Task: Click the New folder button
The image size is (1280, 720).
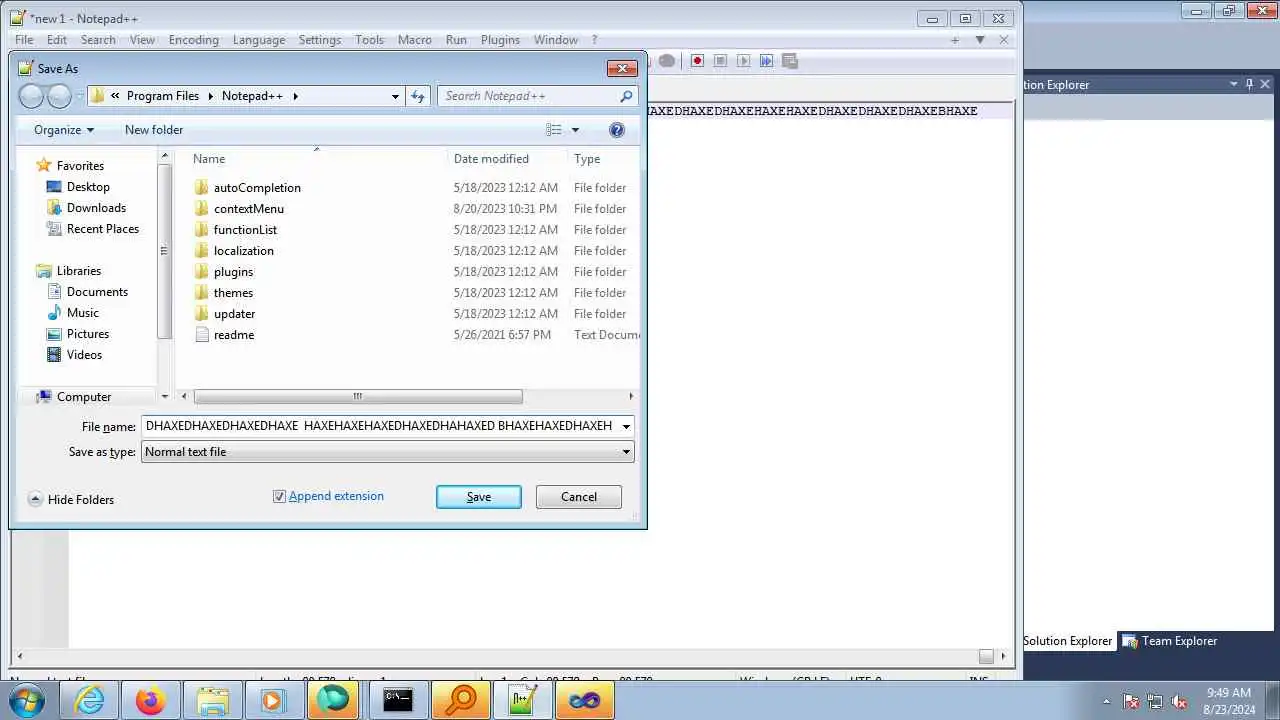Action: 154,130
